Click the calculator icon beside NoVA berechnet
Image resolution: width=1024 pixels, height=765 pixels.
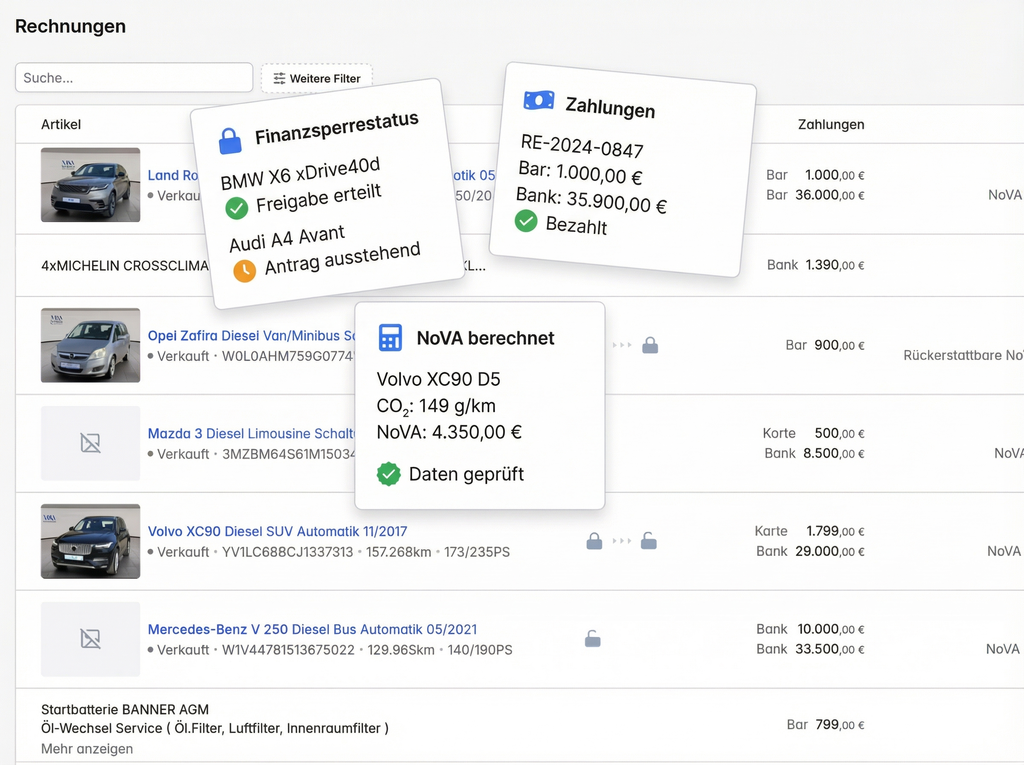click(x=390, y=338)
